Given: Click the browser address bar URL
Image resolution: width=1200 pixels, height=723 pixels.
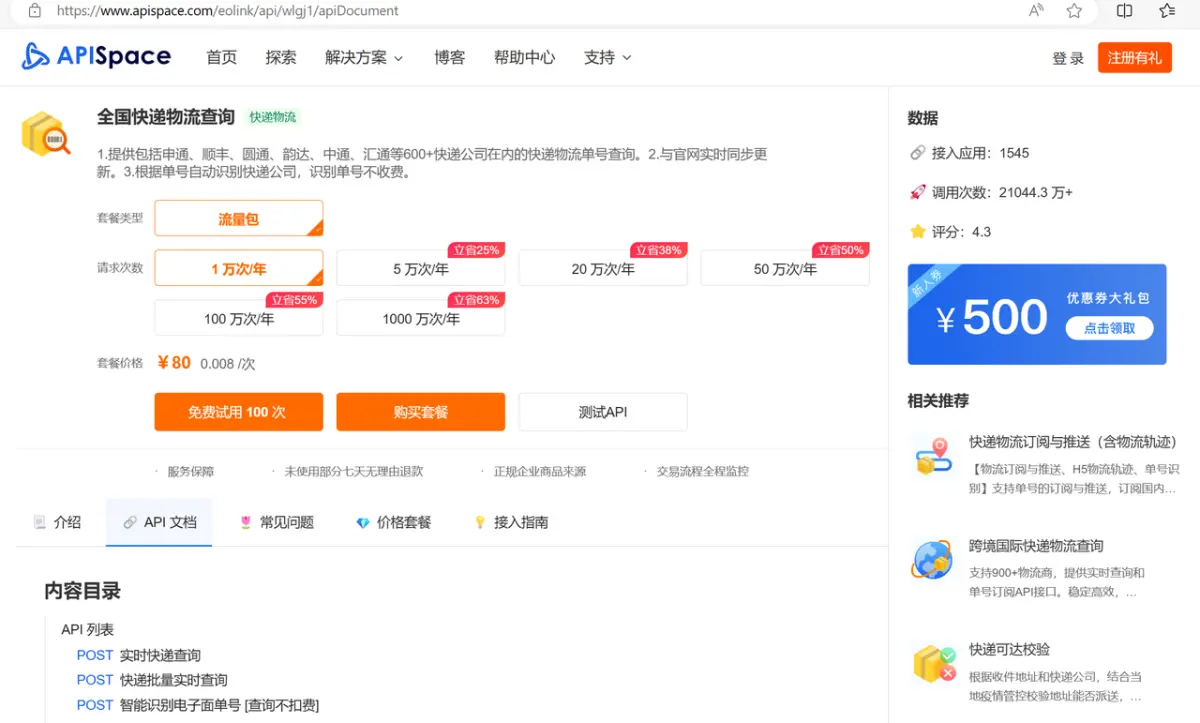Looking at the screenshot, I should click(x=228, y=11).
